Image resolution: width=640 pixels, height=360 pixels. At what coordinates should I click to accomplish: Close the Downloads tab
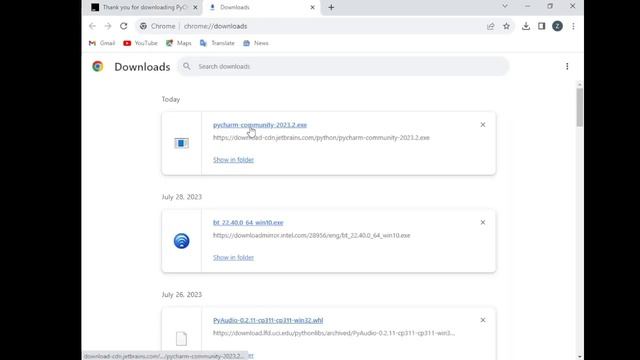point(313,7)
